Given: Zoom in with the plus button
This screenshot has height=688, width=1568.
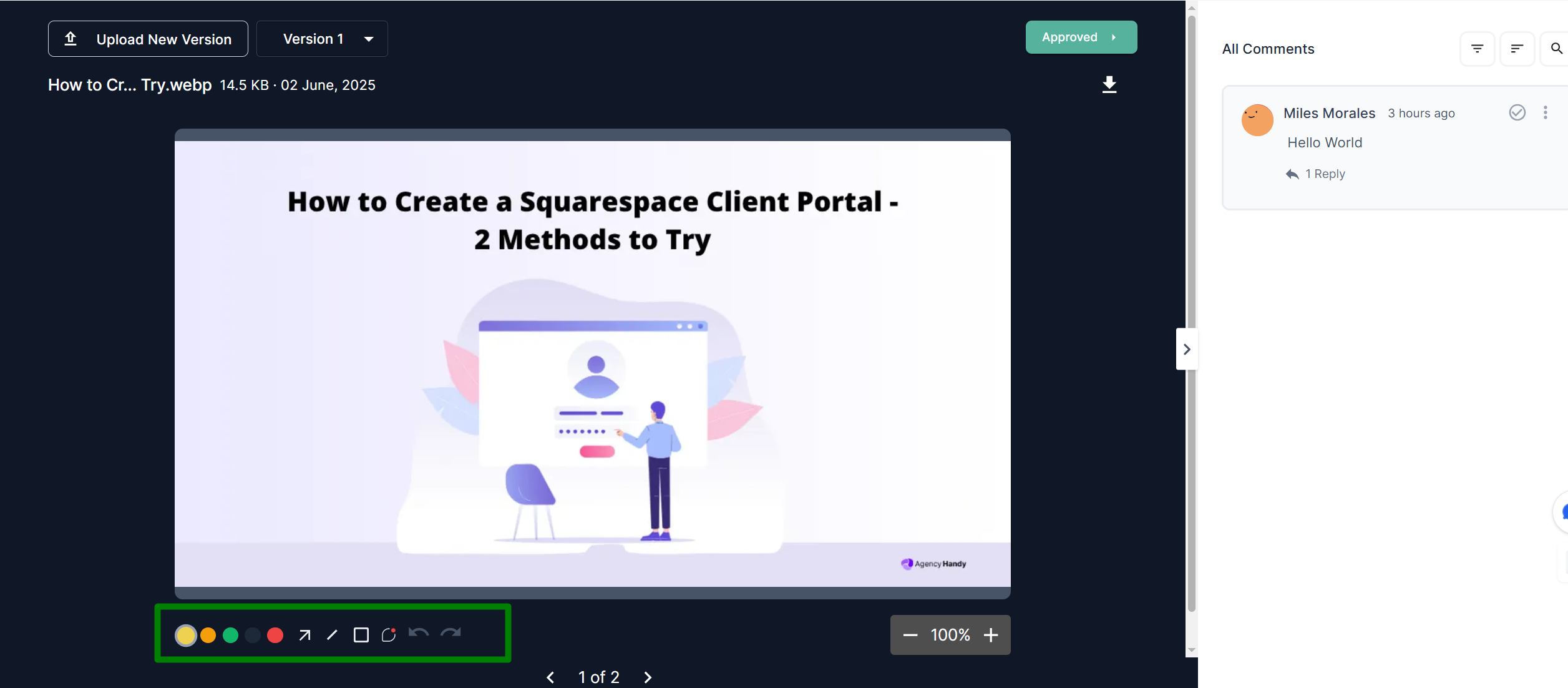Looking at the screenshot, I should tap(991, 635).
